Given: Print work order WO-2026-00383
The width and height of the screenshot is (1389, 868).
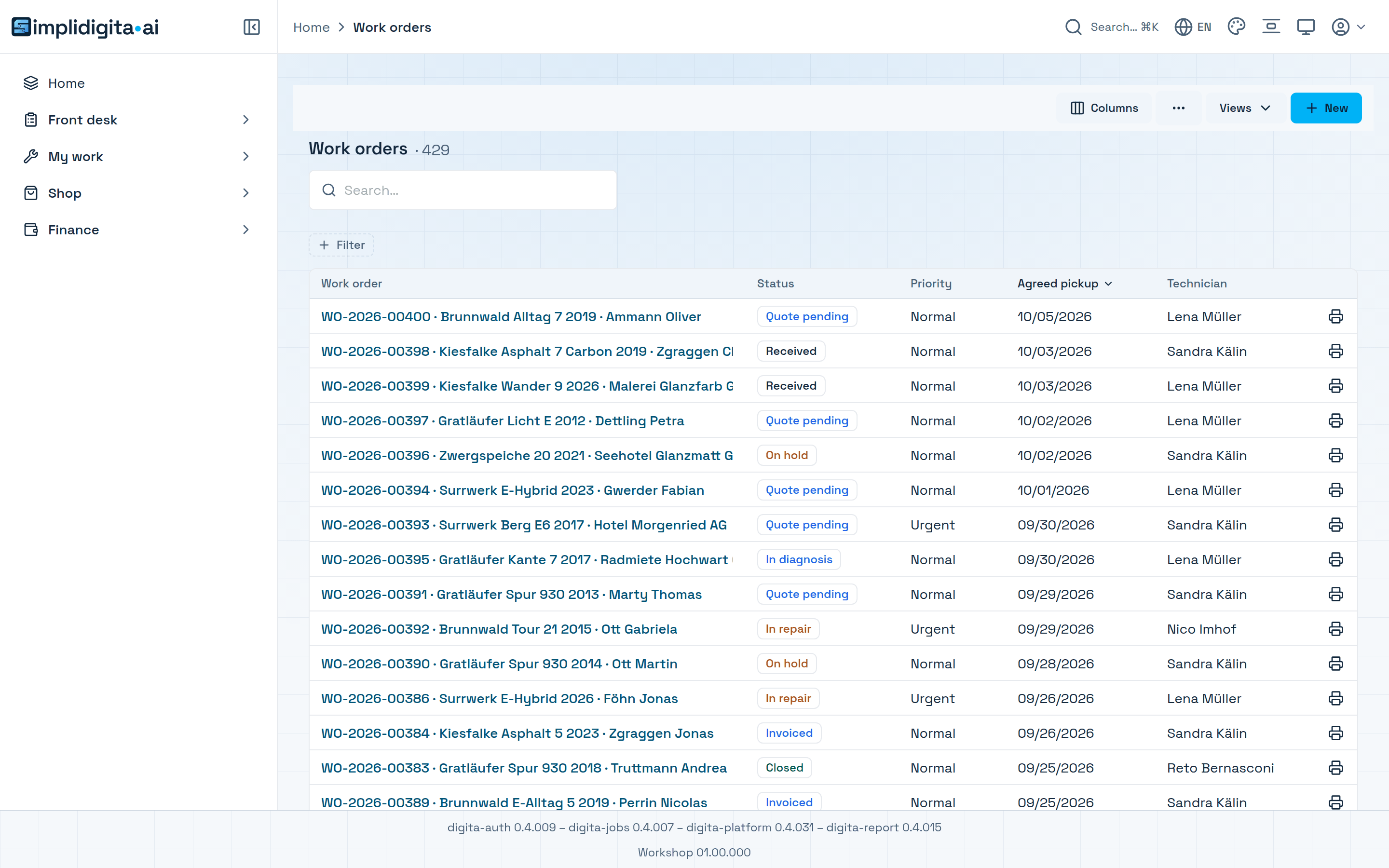Looking at the screenshot, I should (x=1335, y=768).
